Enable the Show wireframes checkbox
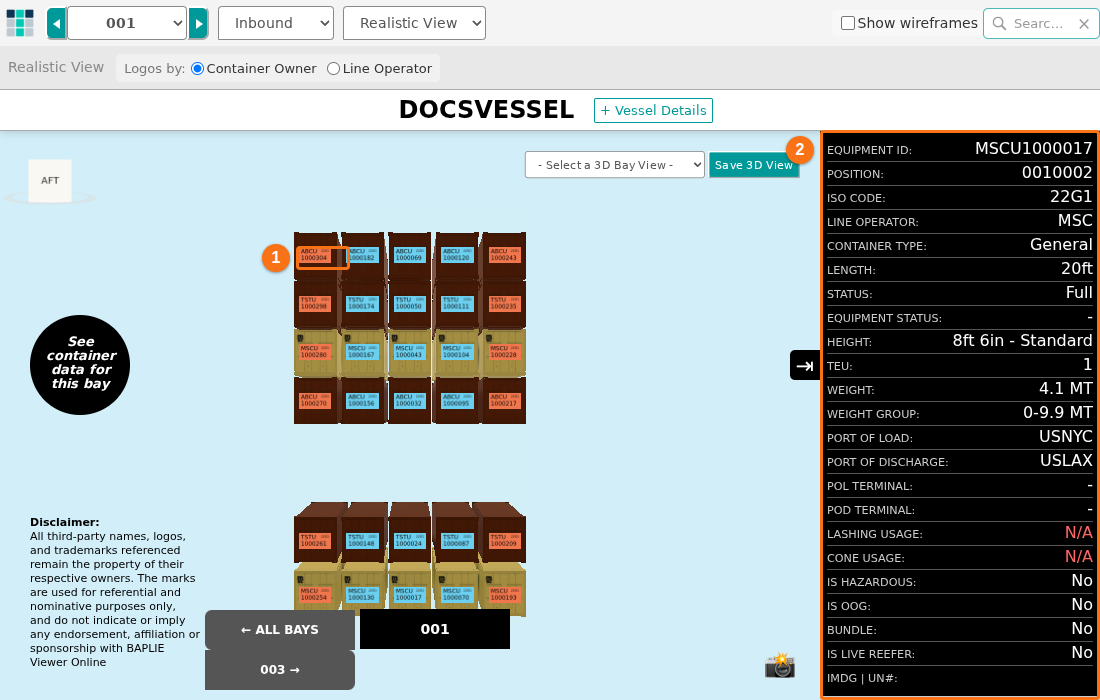 pos(847,23)
